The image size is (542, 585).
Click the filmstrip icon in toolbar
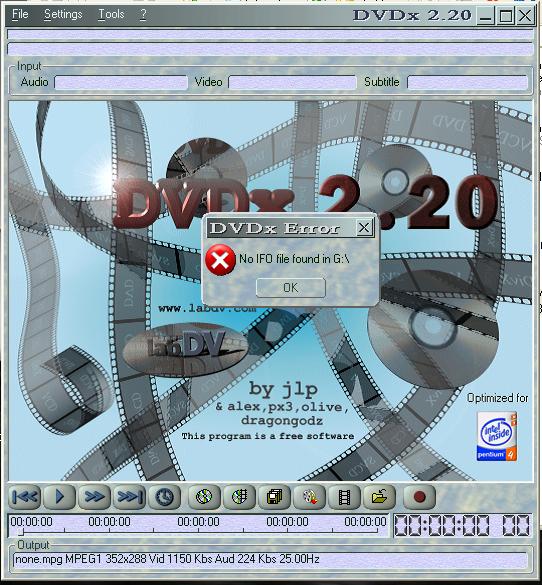coord(344,497)
